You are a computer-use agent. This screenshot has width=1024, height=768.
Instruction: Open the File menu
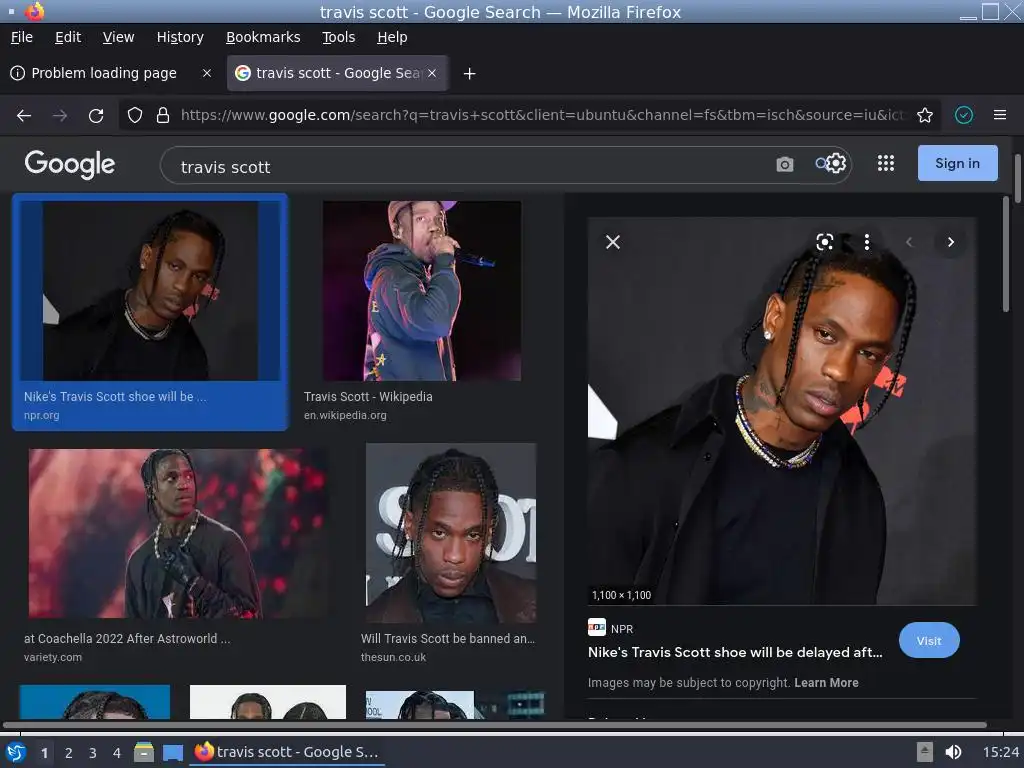(22, 37)
